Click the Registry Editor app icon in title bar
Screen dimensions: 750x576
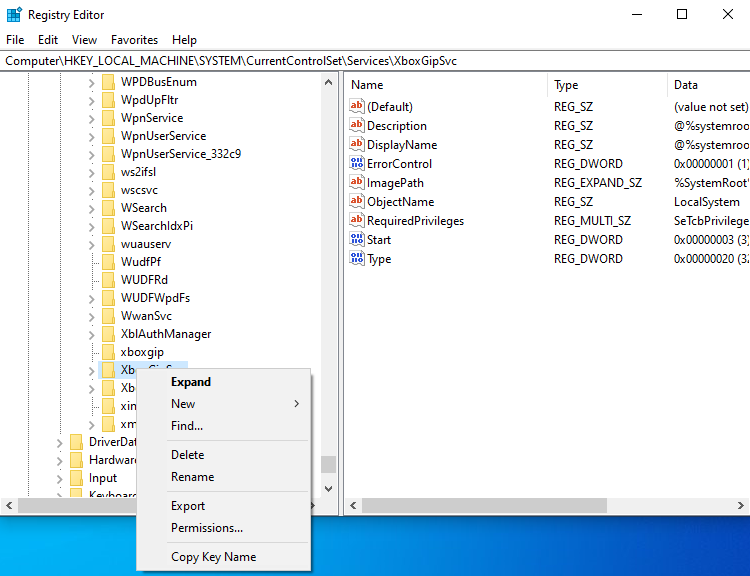coord(14,14)
